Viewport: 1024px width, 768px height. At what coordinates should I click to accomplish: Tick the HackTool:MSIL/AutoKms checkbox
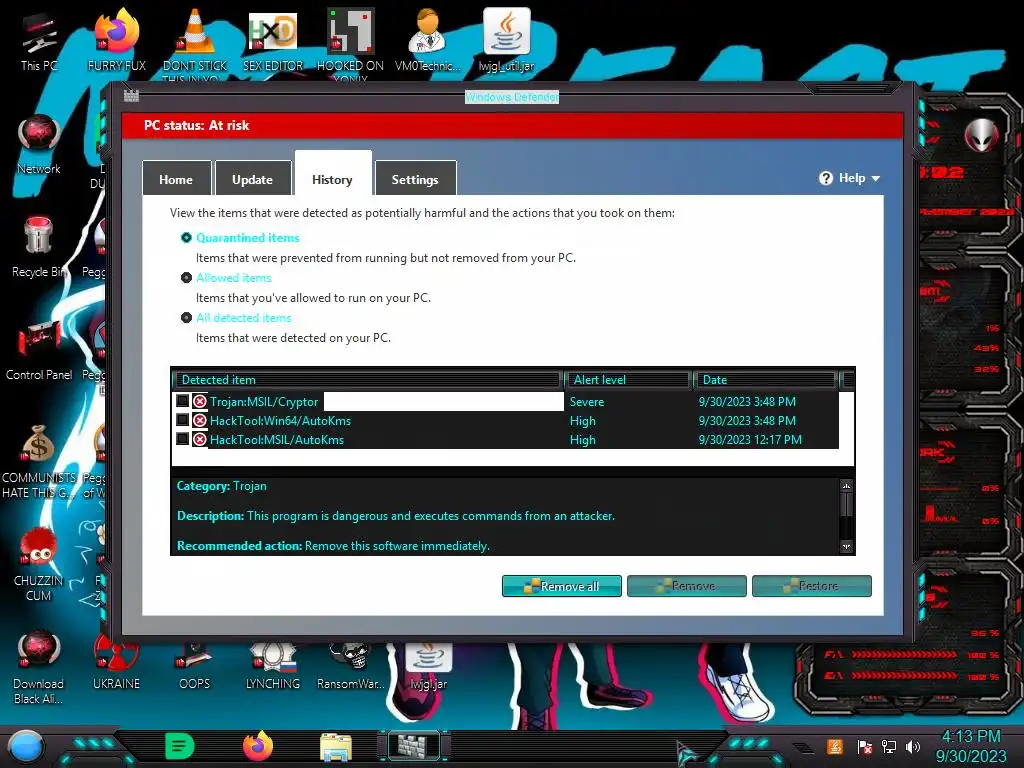pyautogui.click(x=183, y=439)
